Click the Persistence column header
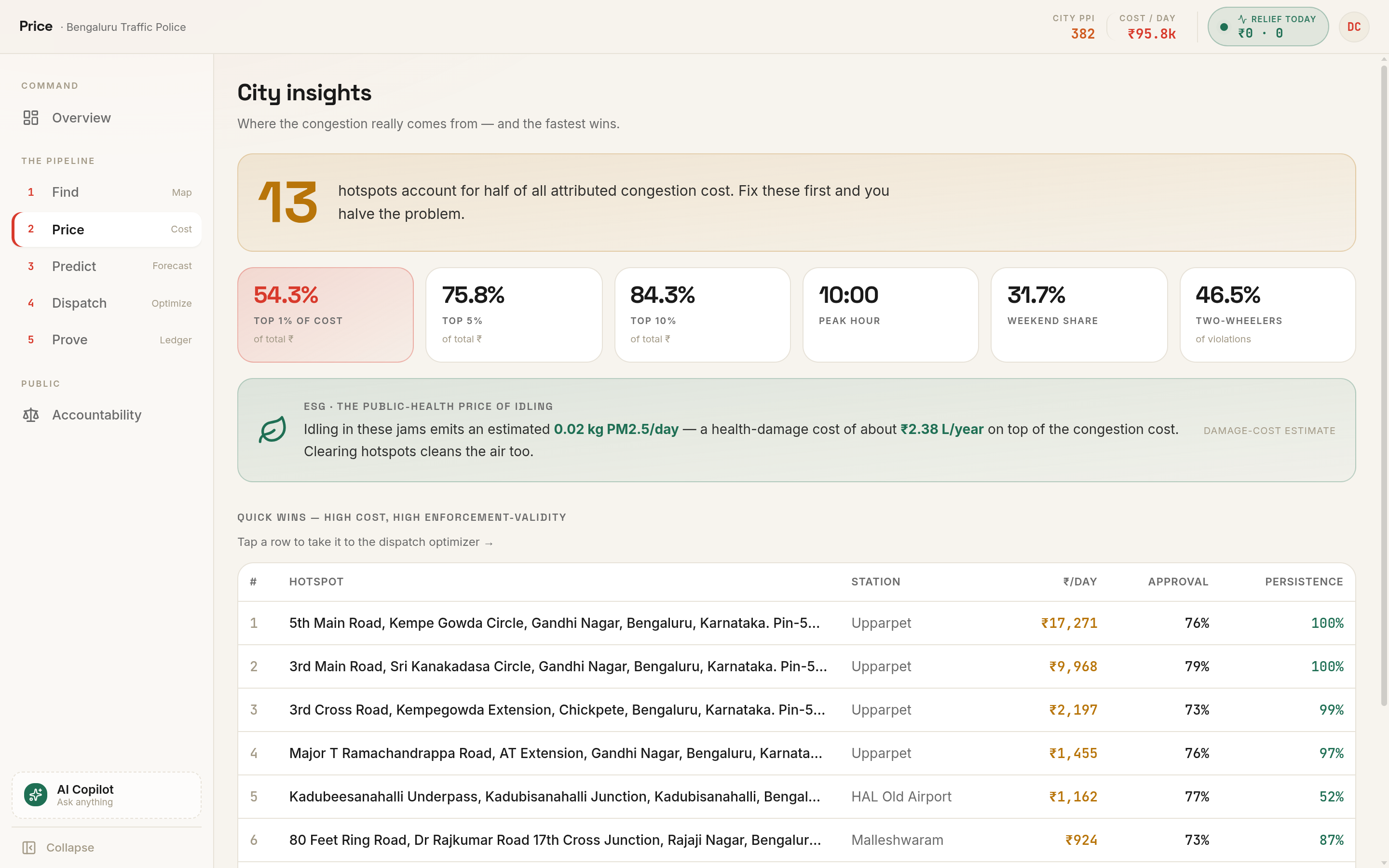This screenshot has width=1389, height=868. pos(1304,582)
